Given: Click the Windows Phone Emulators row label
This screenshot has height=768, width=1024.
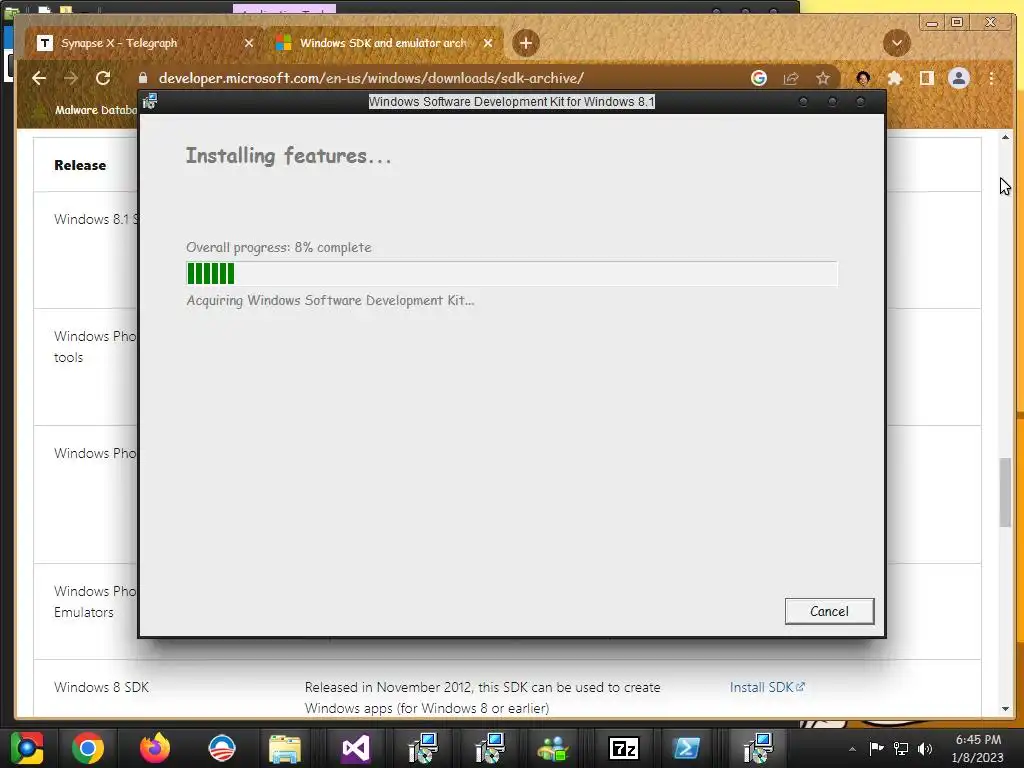Looking at the screenshot, I should pyautogui.click(x=95, y=601).
